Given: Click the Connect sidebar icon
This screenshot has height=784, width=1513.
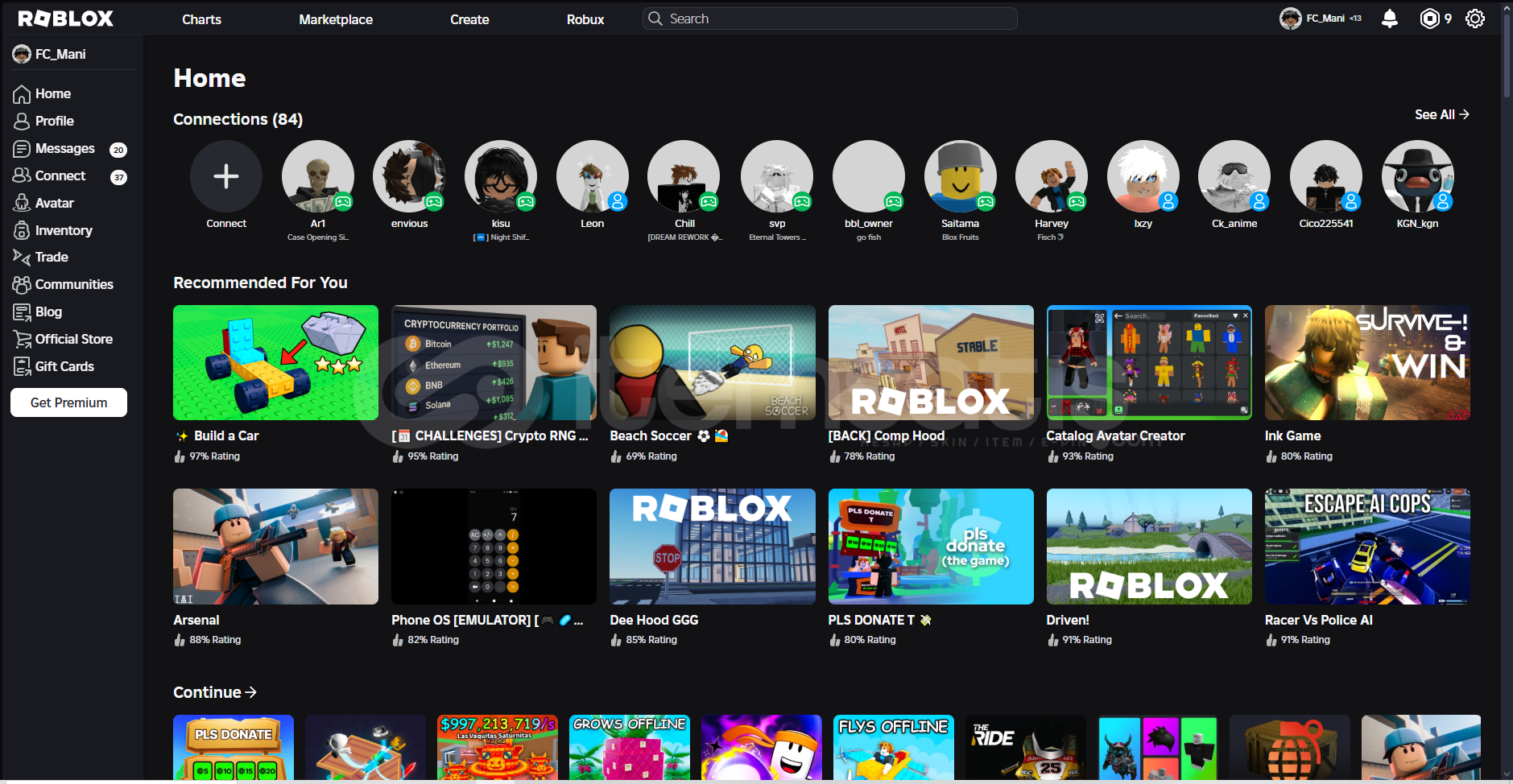Looking at the screenshot, I should (x=22, y=175).
